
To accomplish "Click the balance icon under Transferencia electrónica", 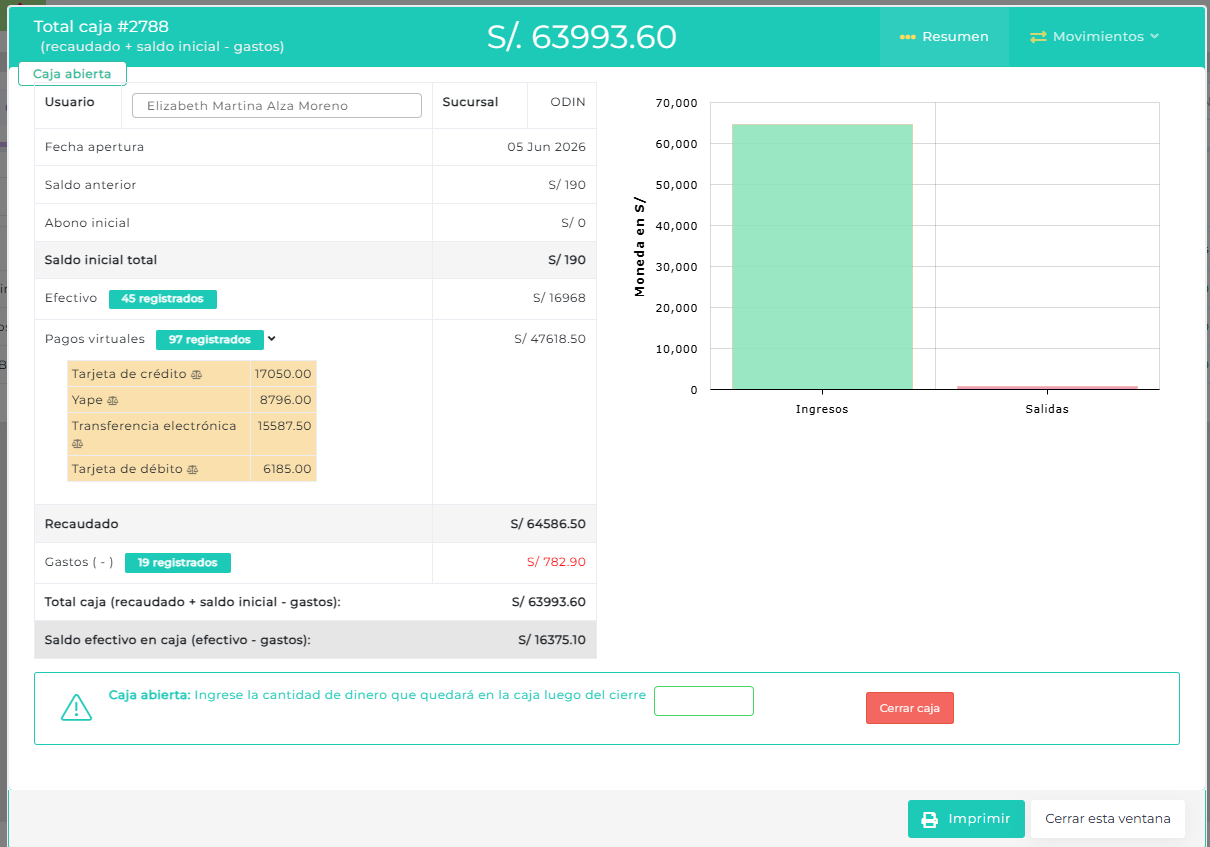I will click(78, 443).
